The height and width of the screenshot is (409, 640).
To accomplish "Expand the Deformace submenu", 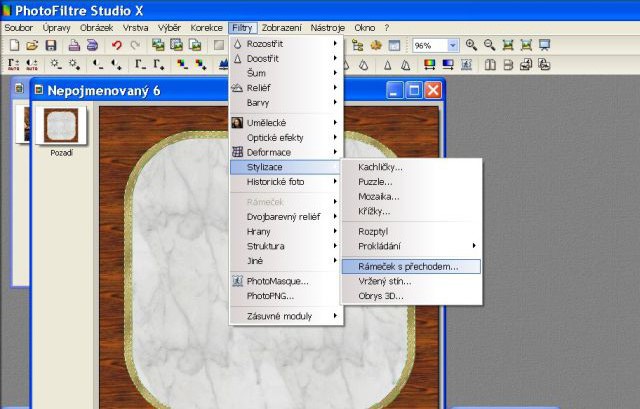I will click(x=287, y=152).
